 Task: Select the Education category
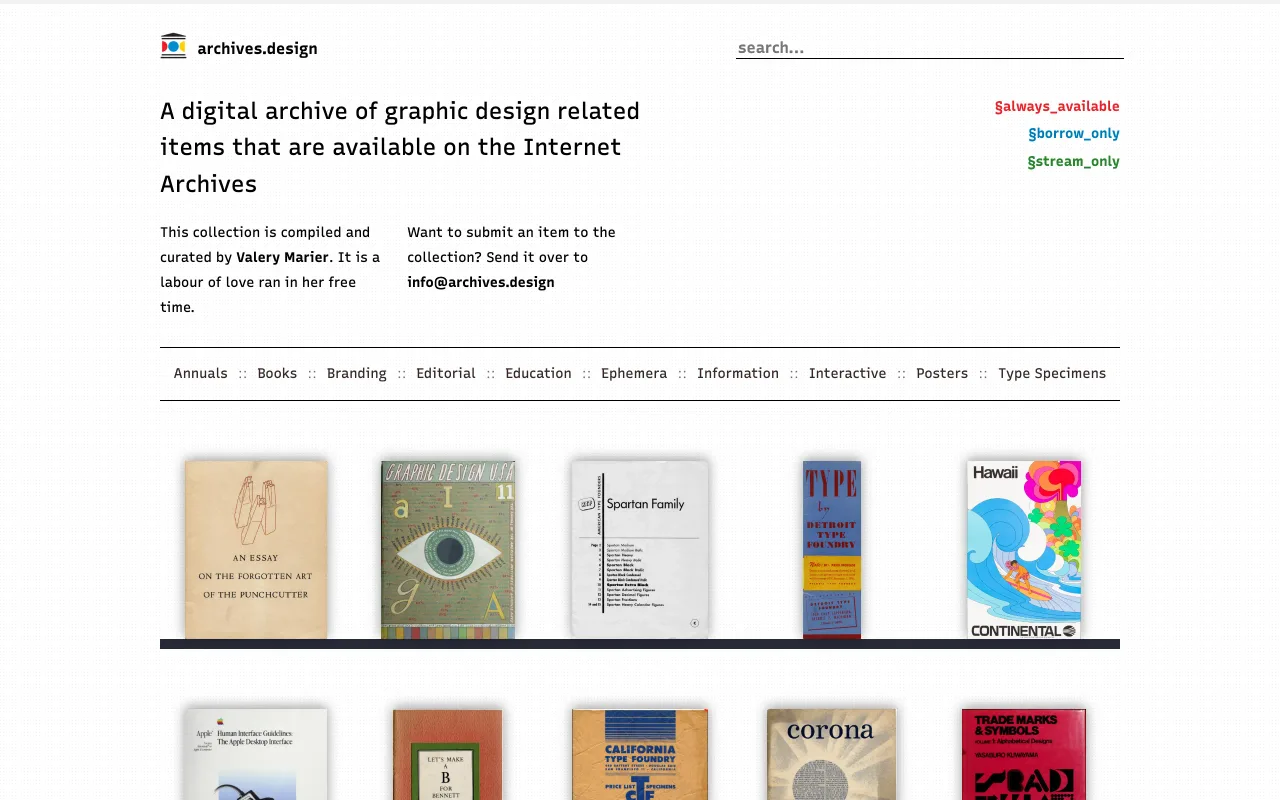pos(538,373)
